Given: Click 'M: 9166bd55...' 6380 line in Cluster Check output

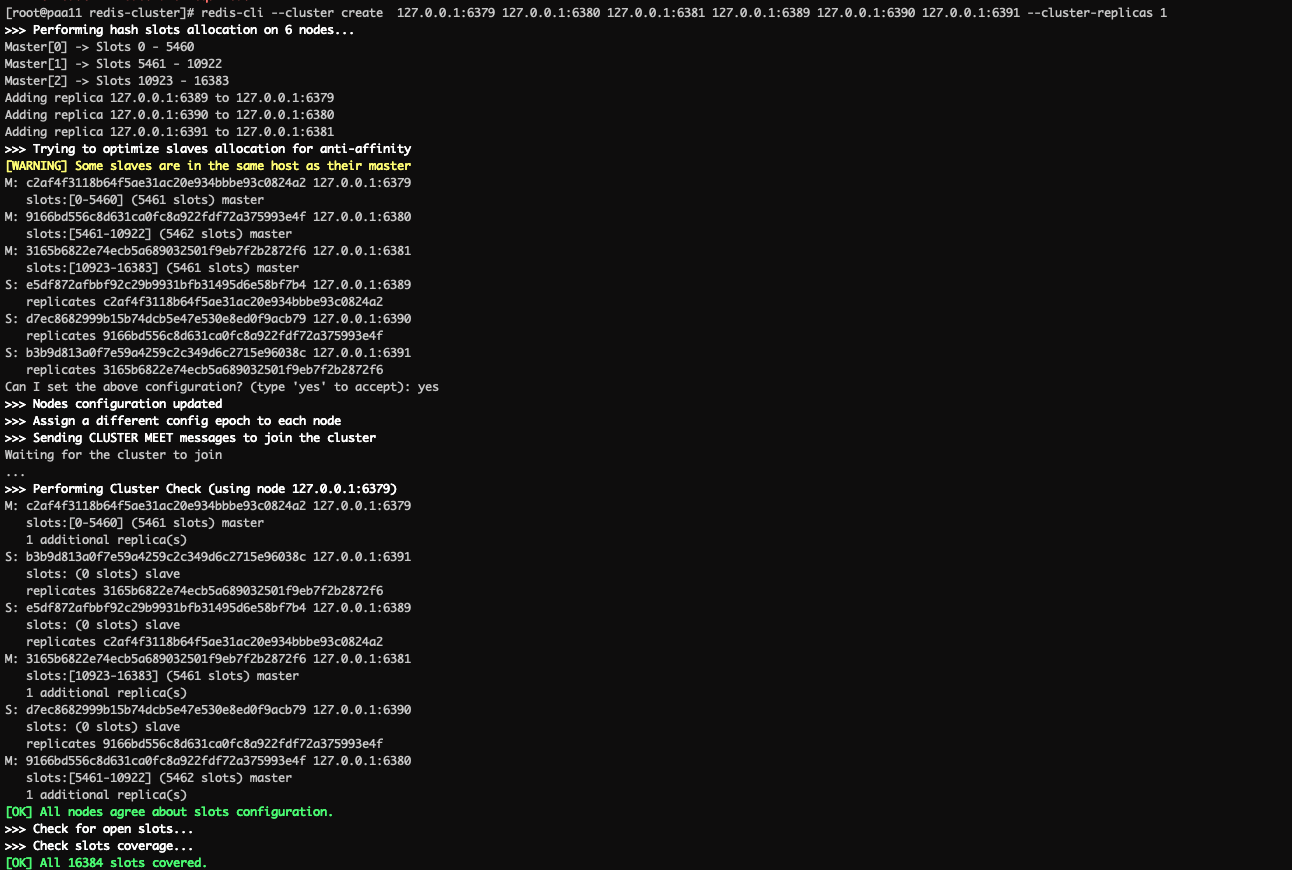Looking at the screenshot, I should tap(208, 761).
